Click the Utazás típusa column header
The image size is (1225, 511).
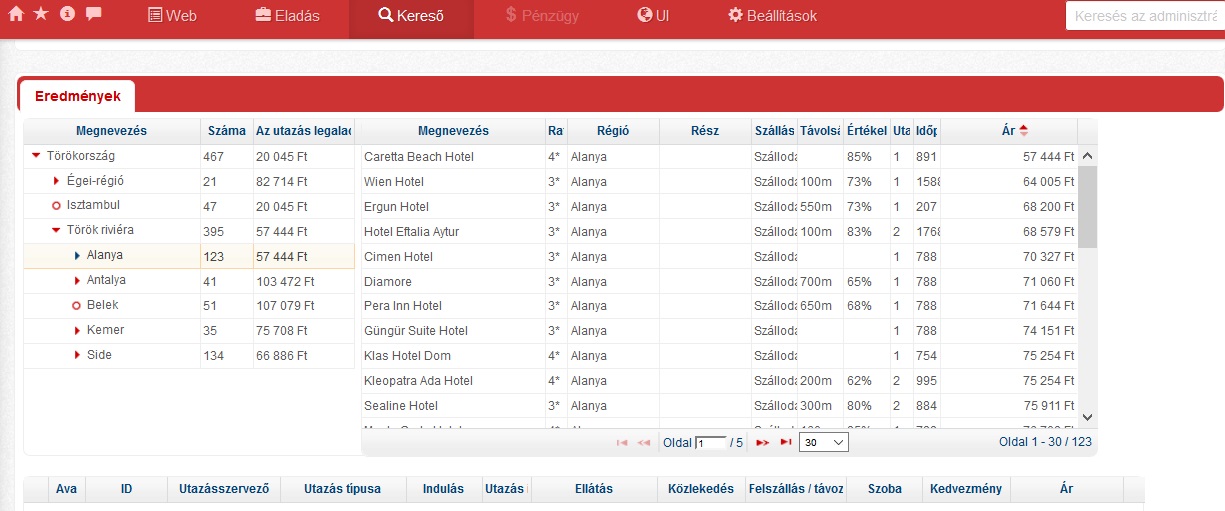pos(344,489)
